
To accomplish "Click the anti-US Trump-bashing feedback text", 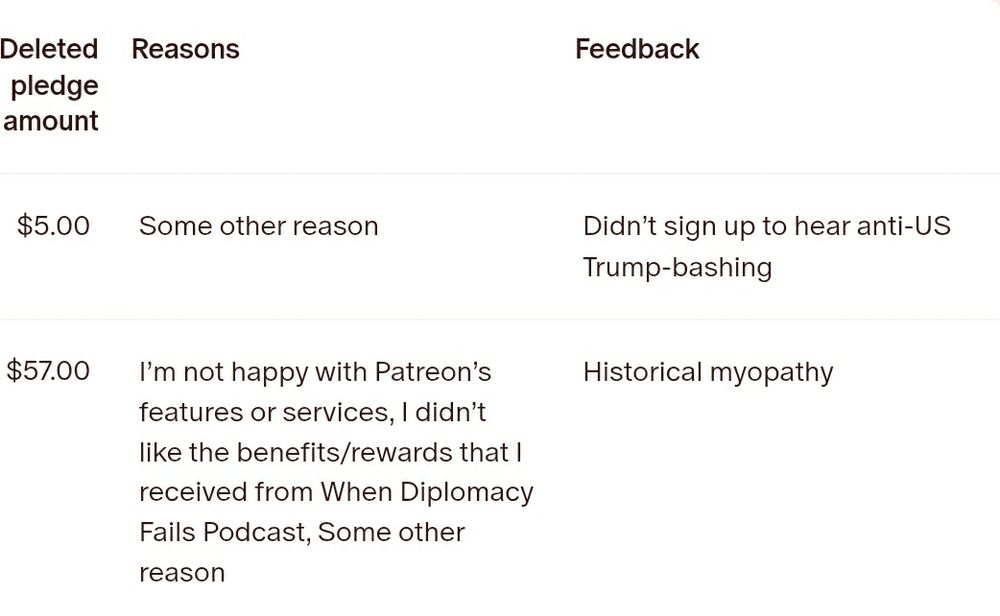I will 767,247.
